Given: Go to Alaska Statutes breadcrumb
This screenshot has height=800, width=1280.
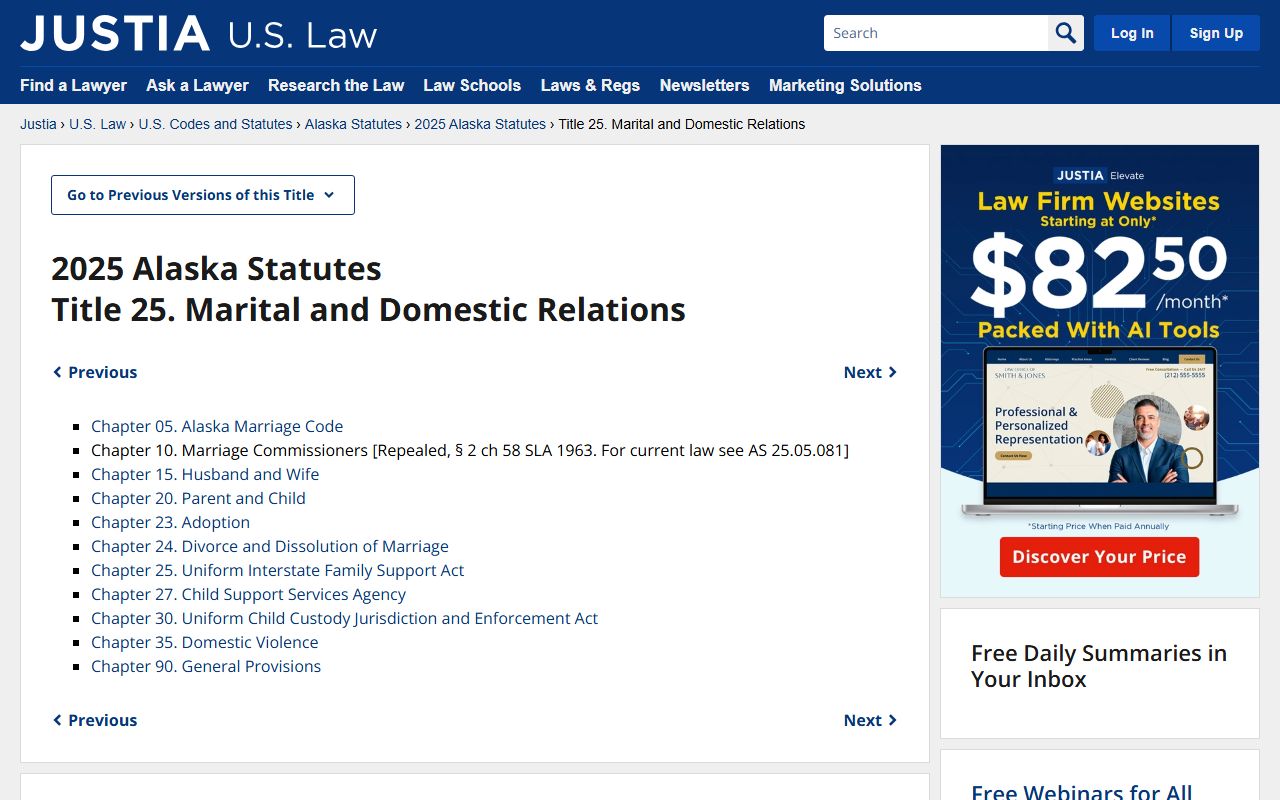Looking at the screenshot, I should click(353, 124).
